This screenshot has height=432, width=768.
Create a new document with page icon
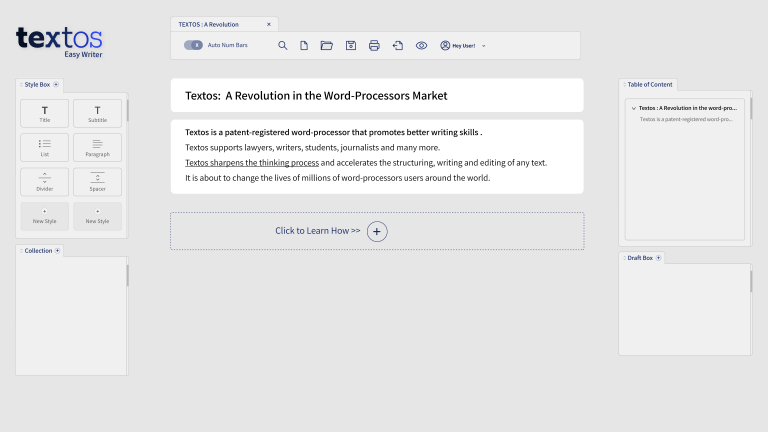[304, 46]
